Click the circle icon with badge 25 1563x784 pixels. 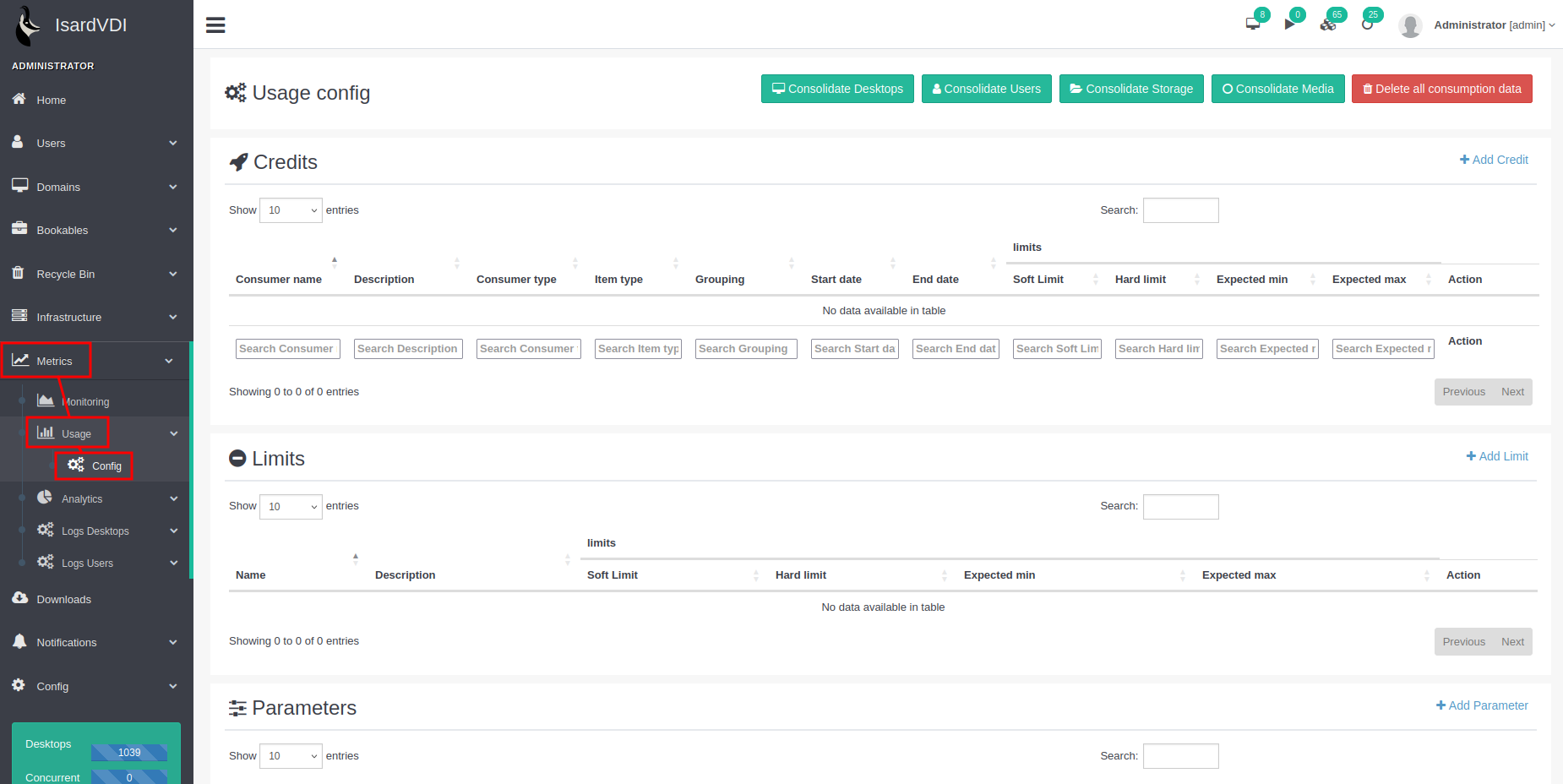coord(1367,24)
